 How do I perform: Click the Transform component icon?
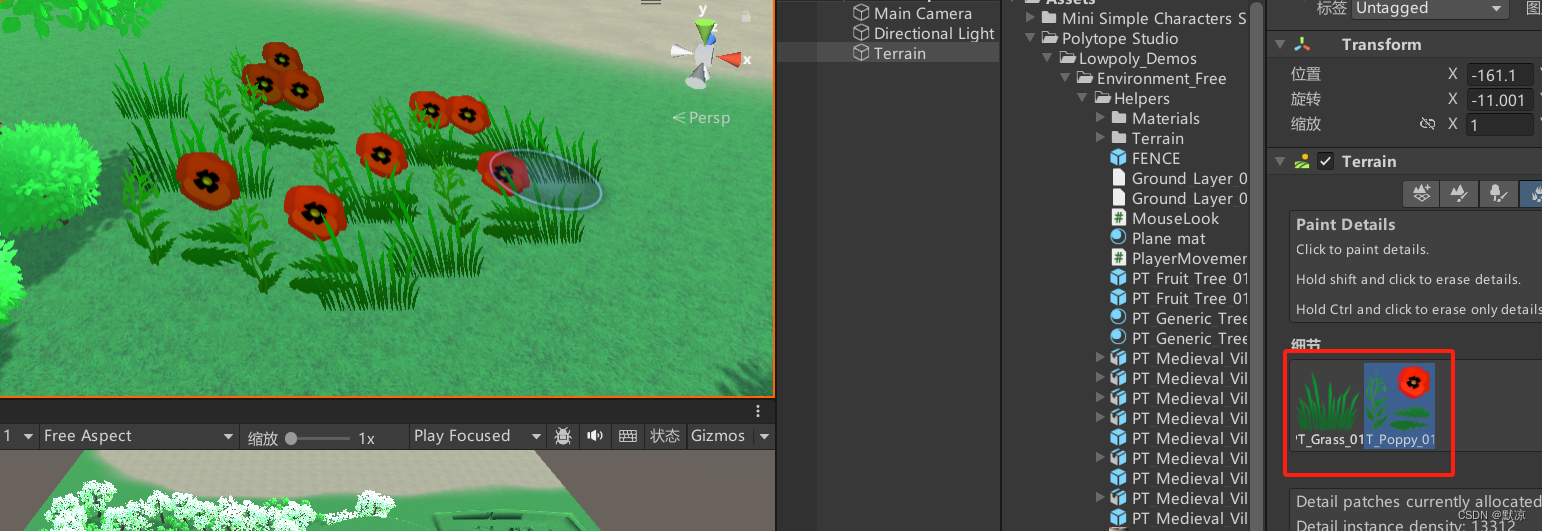coord(1302,44)
